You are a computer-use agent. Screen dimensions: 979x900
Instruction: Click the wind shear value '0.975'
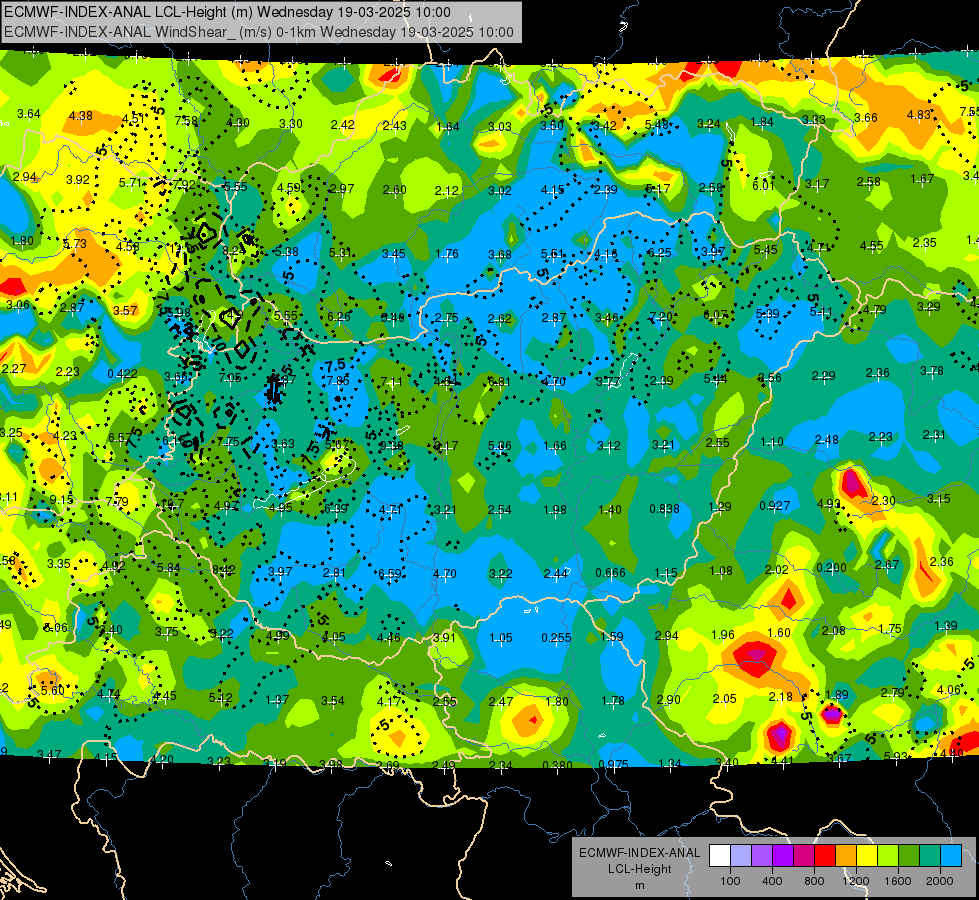613,764
